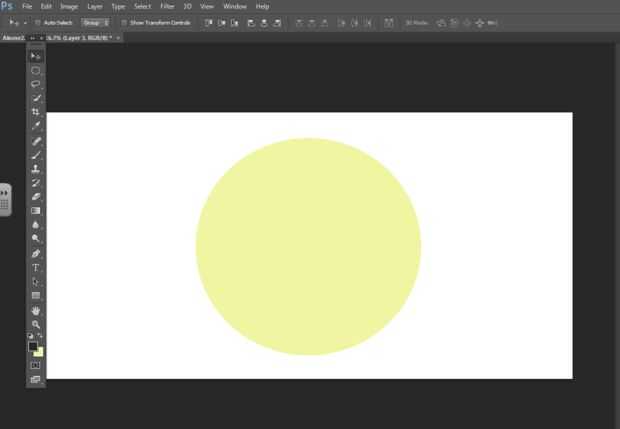The width and height of the screenshot is (620, 429).
Task: Open the Type menu
Action: pyautogui.click(x=118, y=6)
